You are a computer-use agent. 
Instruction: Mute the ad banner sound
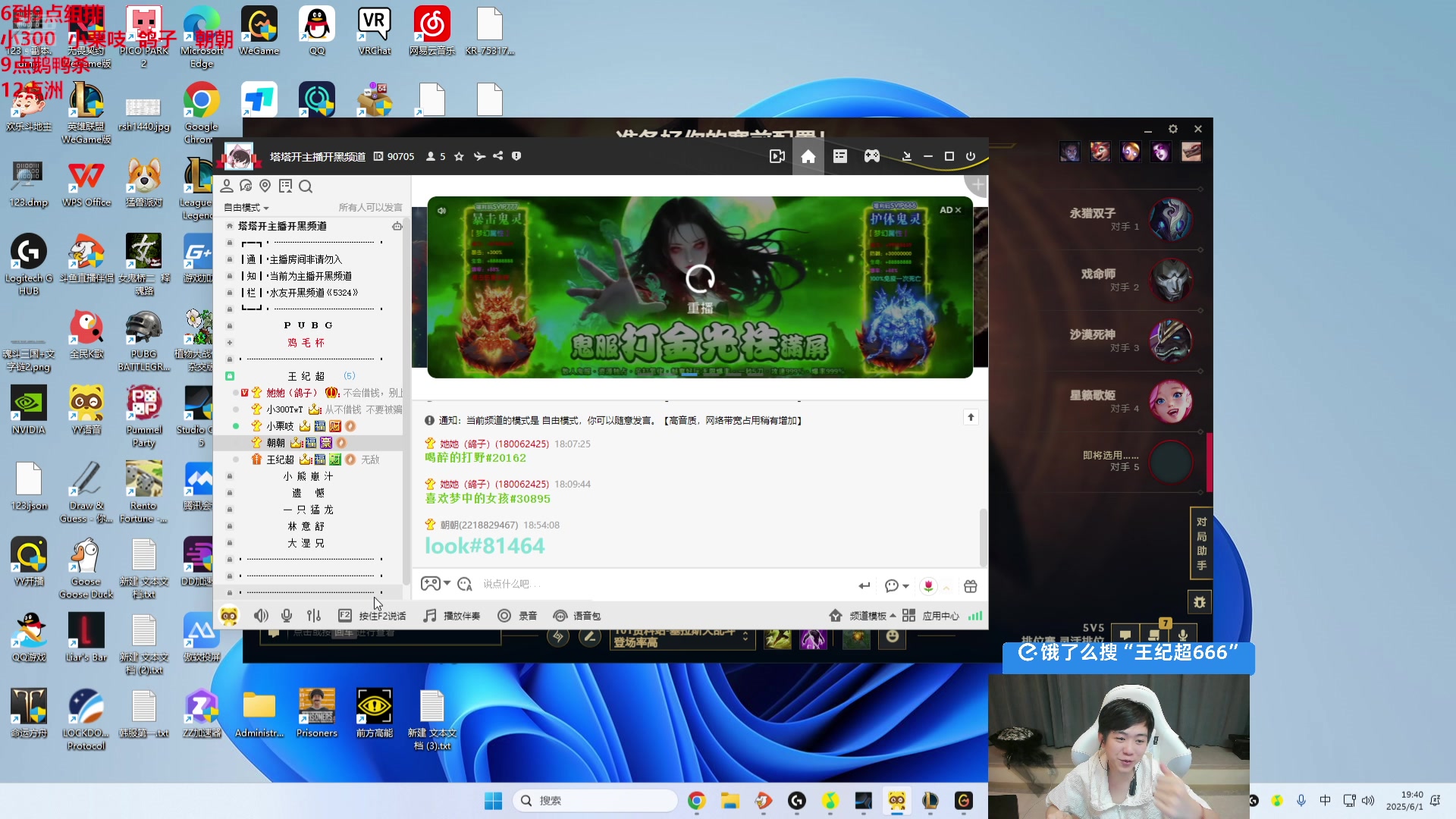pyautogui.click(x=441, y=211)
